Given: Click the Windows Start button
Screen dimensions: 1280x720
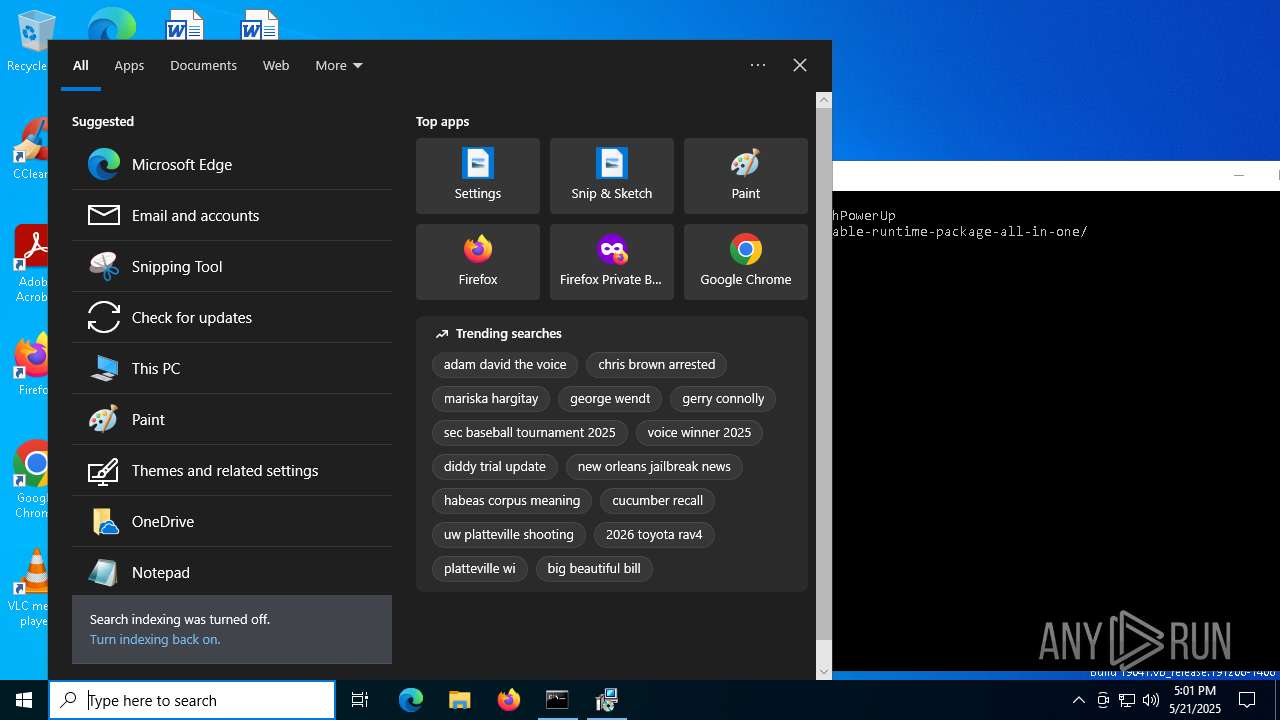Looking at the screenshot, I should coord(24,700).
